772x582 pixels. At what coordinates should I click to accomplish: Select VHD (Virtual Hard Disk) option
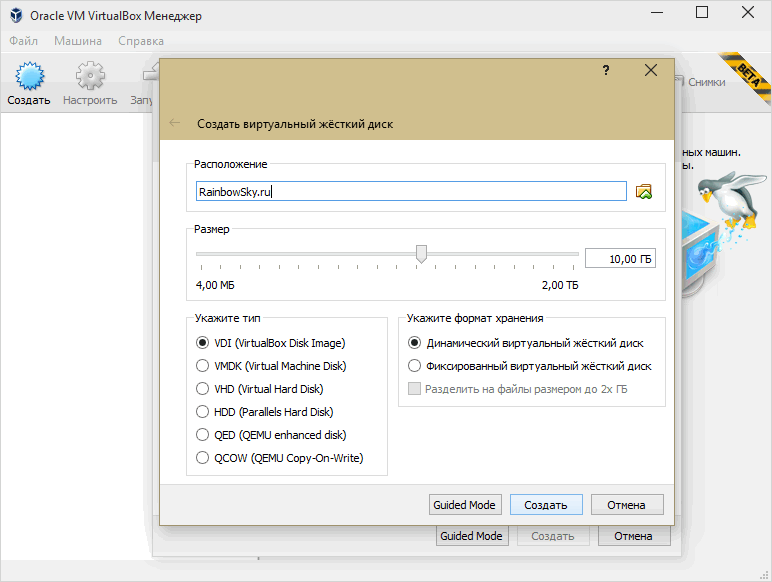point(259,389)
